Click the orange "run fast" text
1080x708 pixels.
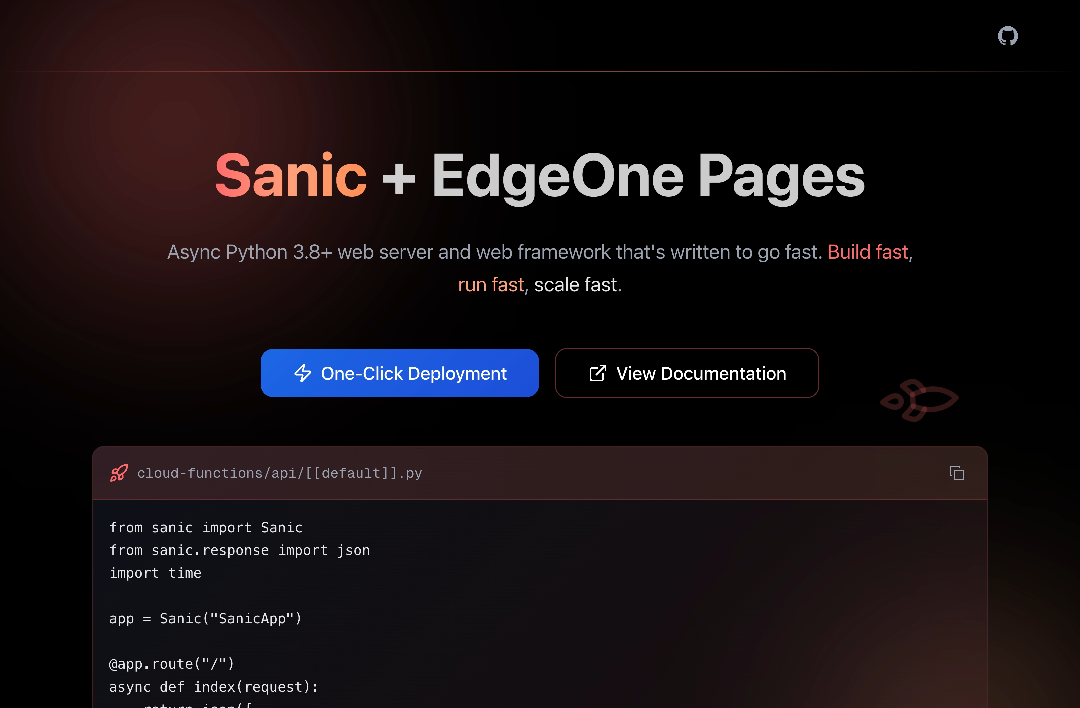pos(490,285)
